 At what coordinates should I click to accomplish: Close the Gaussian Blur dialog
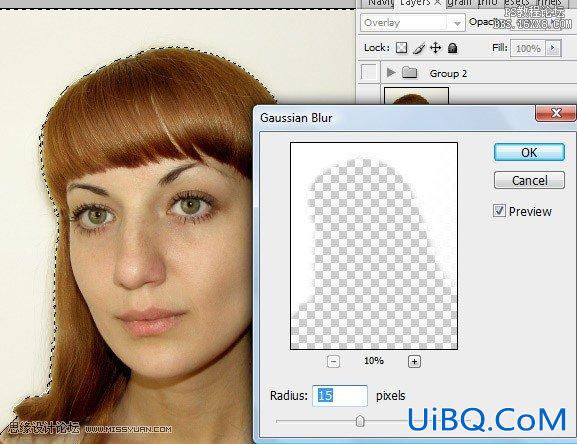pyautogui.click(x=556, y=113)
